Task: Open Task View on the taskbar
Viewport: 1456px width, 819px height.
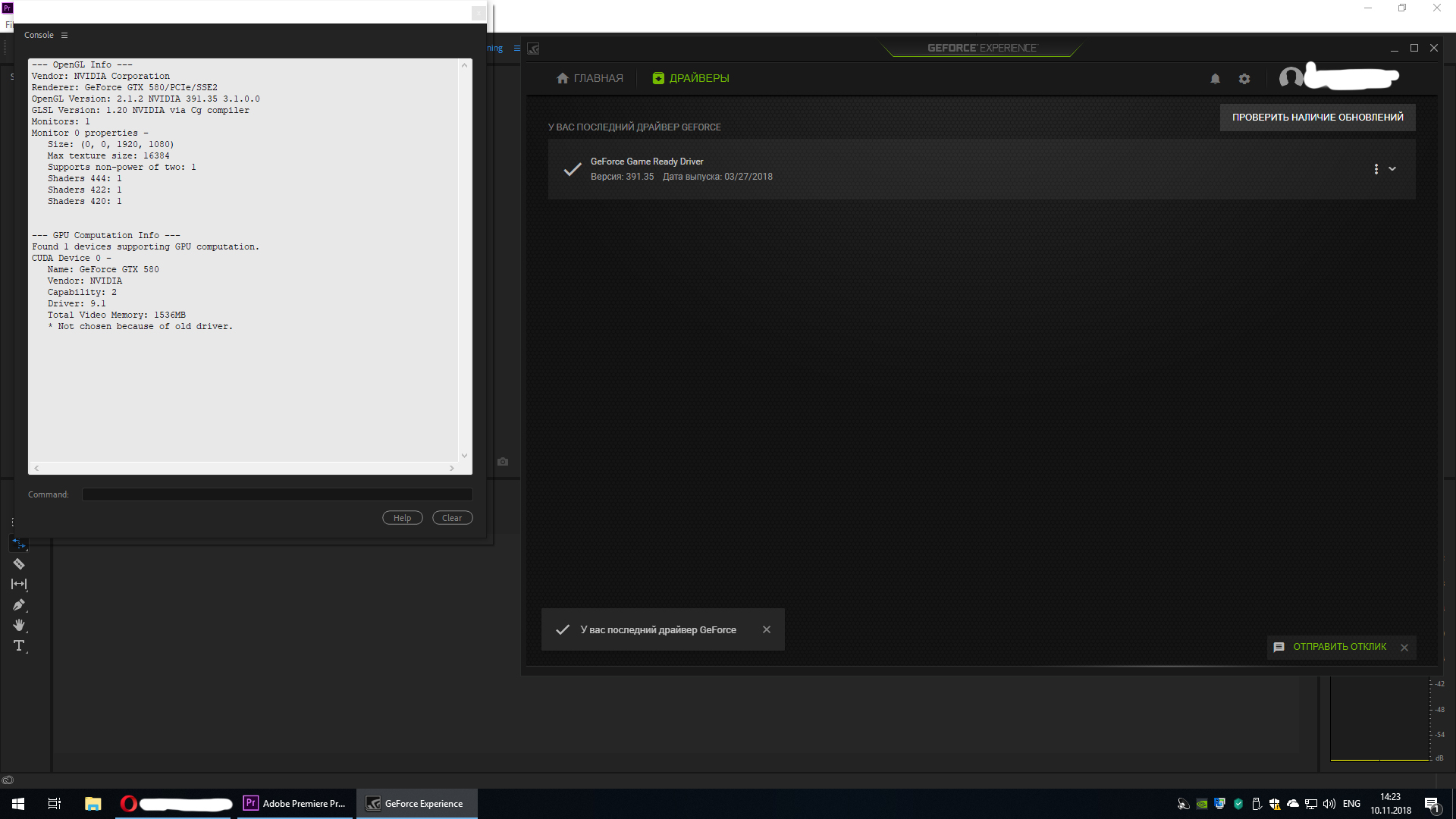Action: click(x=55, y=804)
